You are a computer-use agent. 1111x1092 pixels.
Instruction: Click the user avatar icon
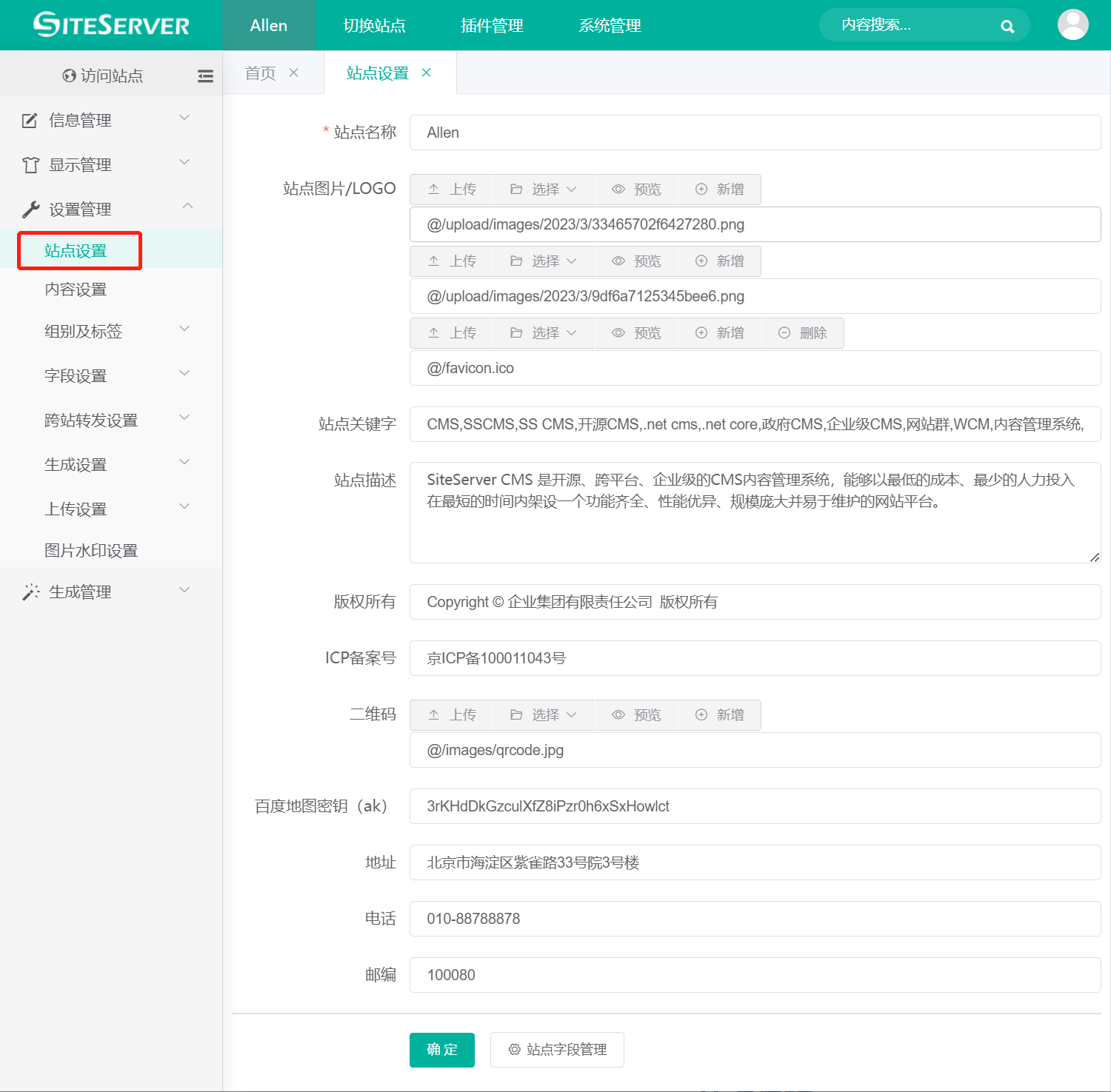pos(1073,25)
